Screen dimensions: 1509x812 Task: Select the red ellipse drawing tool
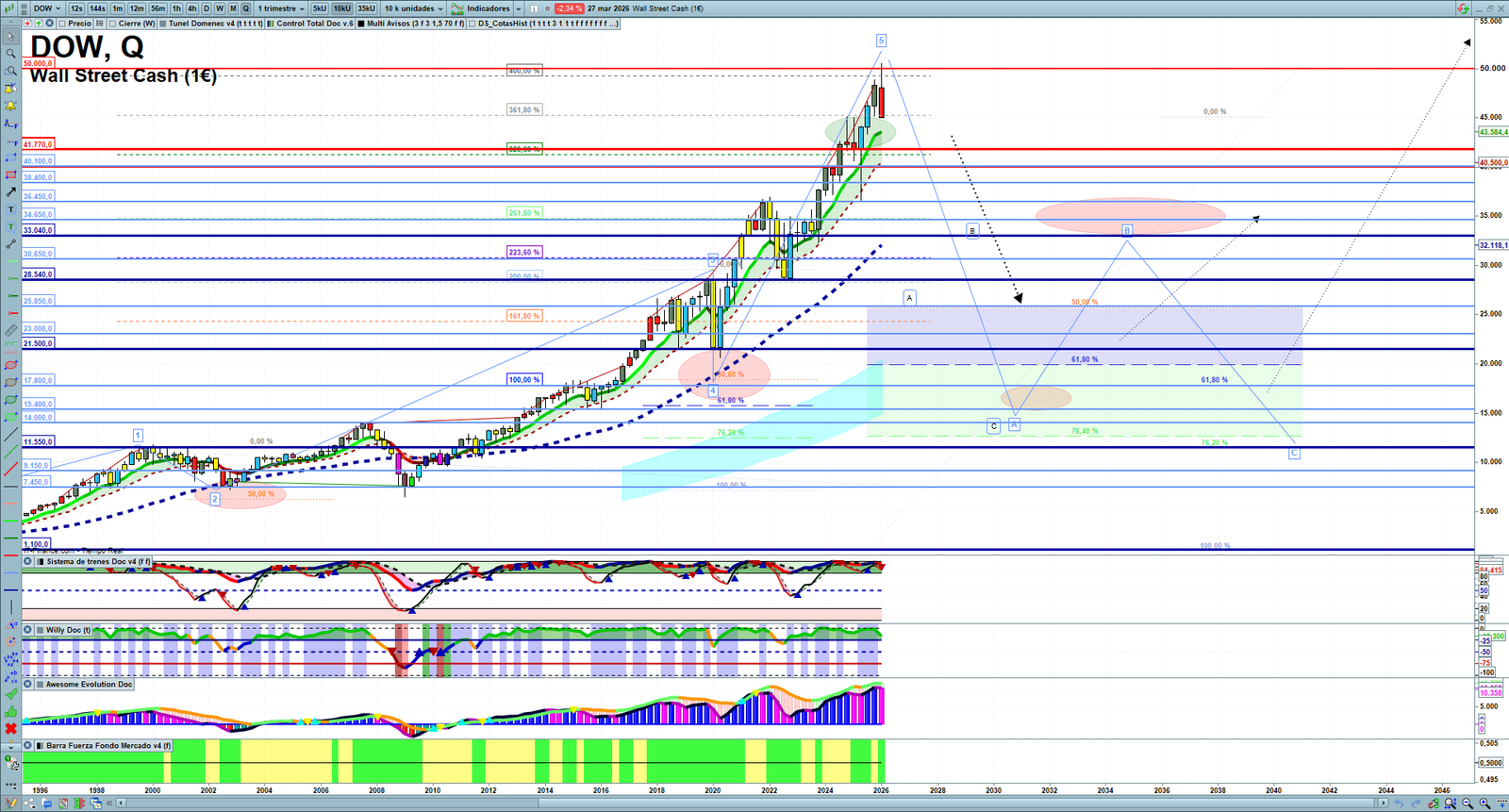[10, 365]
